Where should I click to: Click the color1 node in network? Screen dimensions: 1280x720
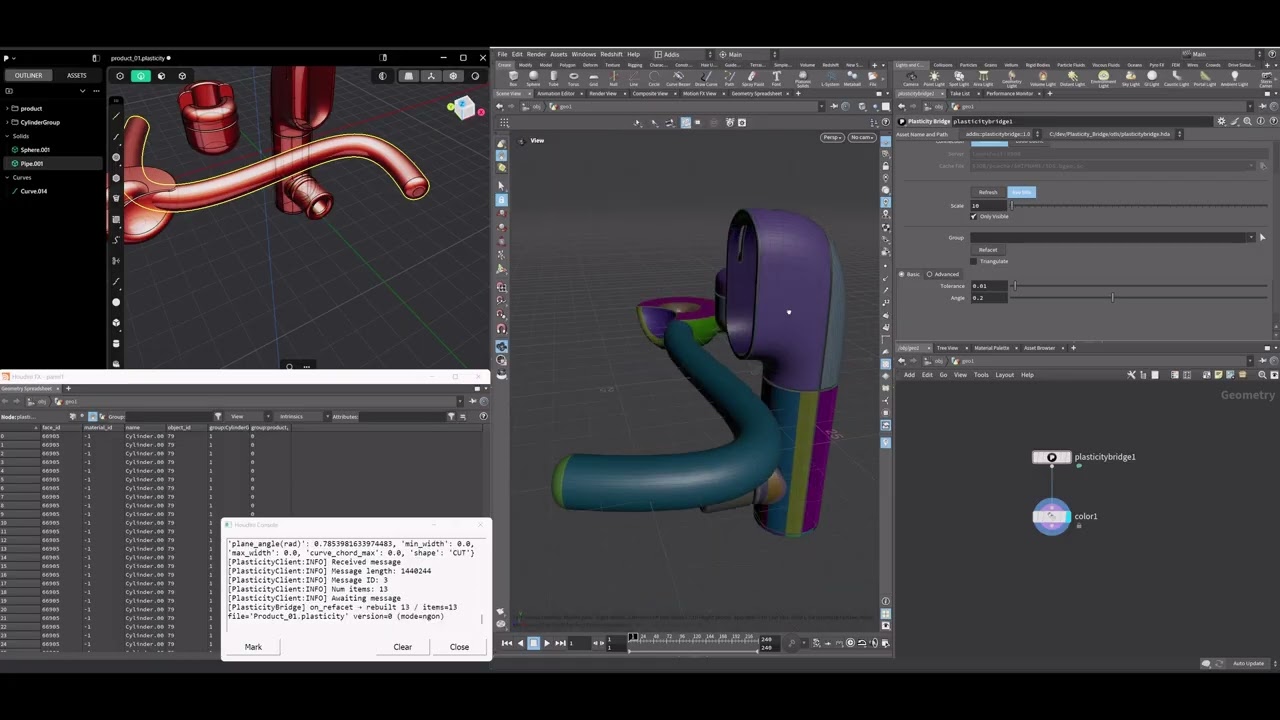(1051, 517)
